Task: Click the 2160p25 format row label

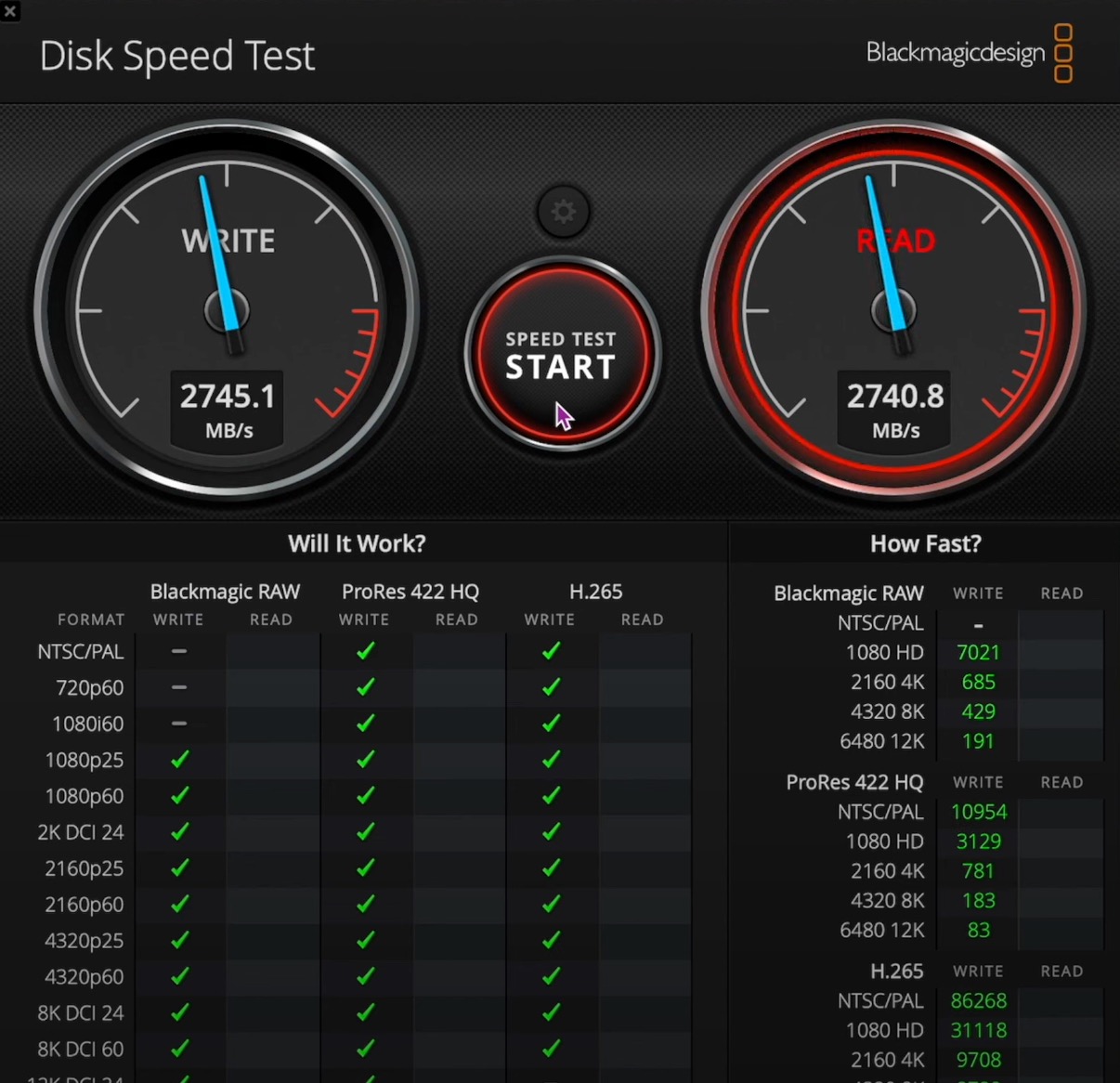Action: [84, 869]
